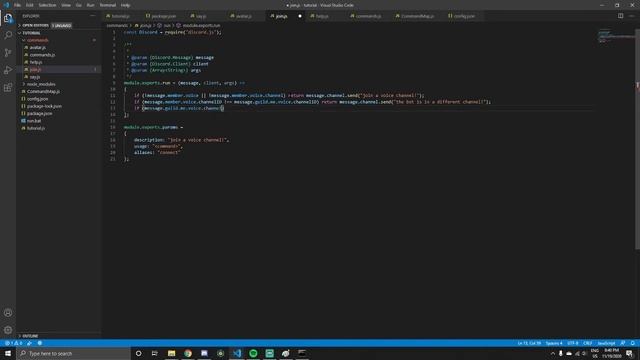The width and height of the screenshot is (640, 360).
Task: Open the Extensions view
Action: coord(8,88)
